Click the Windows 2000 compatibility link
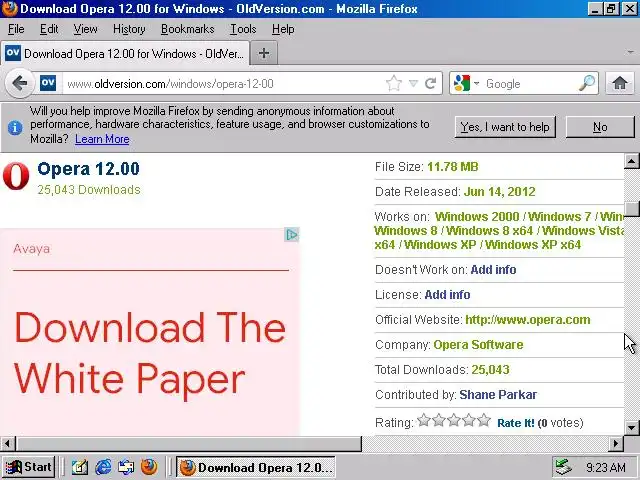 click(x=477, y=216)
